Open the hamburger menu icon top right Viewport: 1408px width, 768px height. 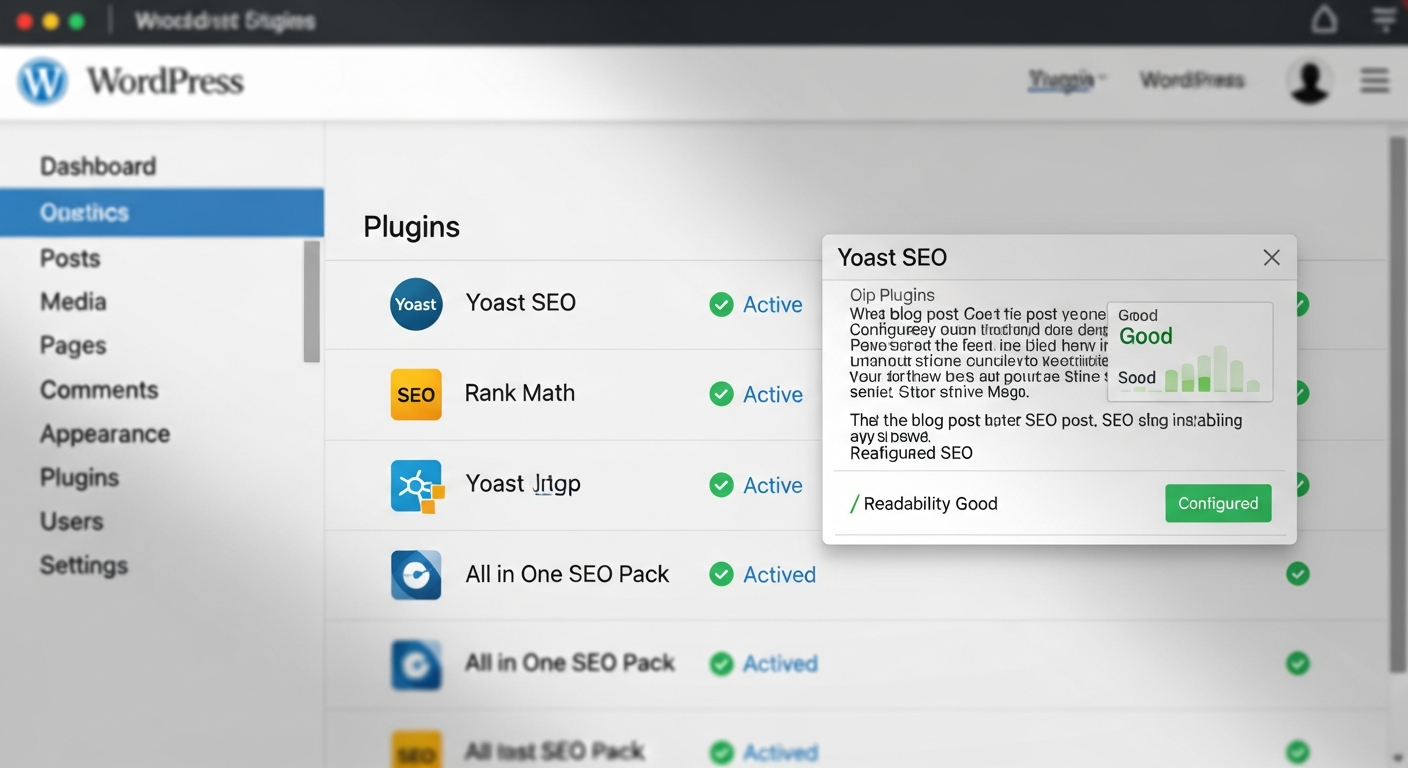(1375, 80)
